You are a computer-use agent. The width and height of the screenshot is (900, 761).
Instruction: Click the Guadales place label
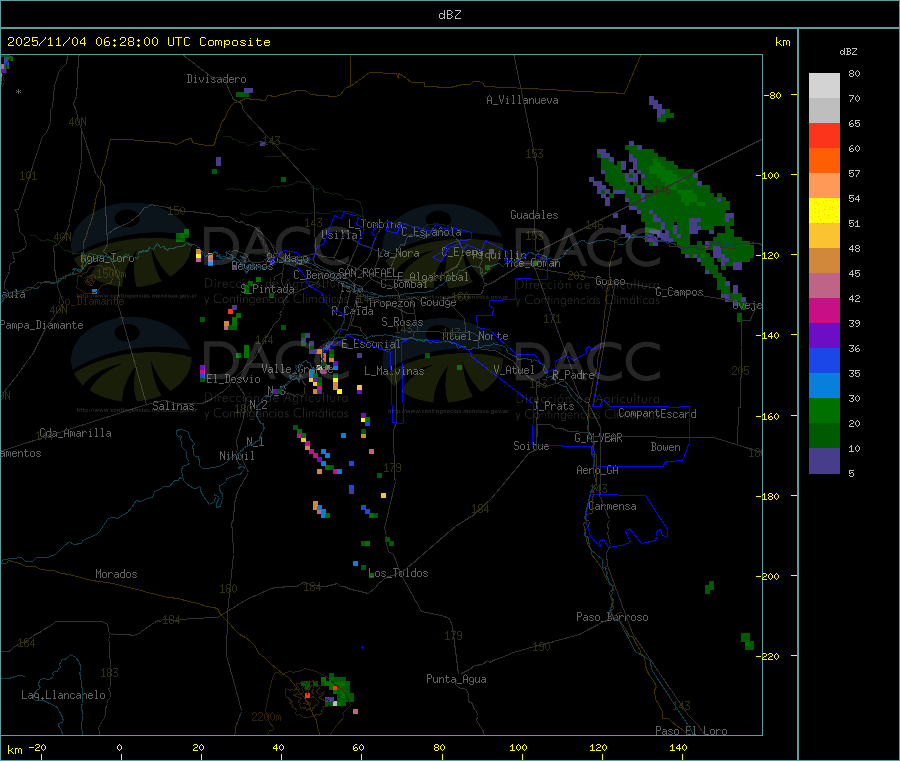pos(534,215)
